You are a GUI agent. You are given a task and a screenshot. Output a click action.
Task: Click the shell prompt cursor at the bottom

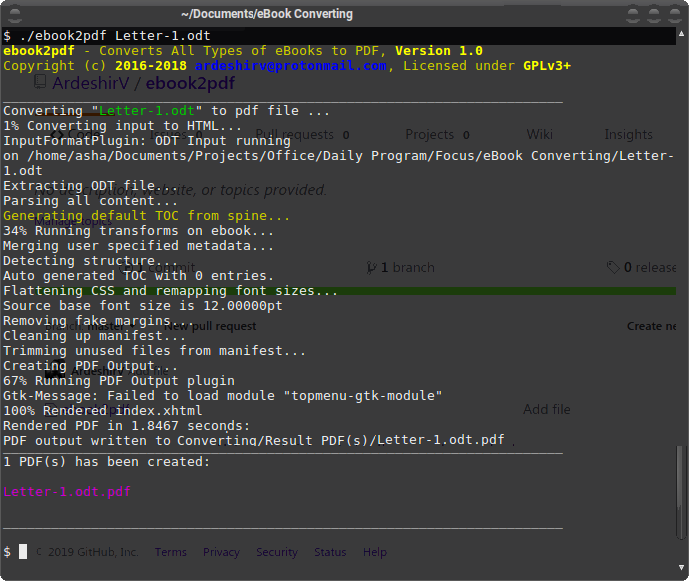23,552
